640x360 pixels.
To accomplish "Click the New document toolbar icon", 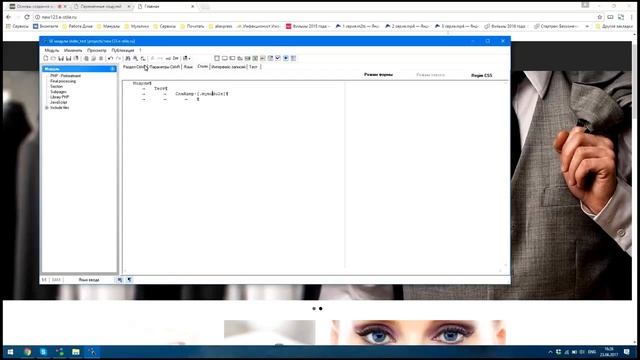I will 46,58.
